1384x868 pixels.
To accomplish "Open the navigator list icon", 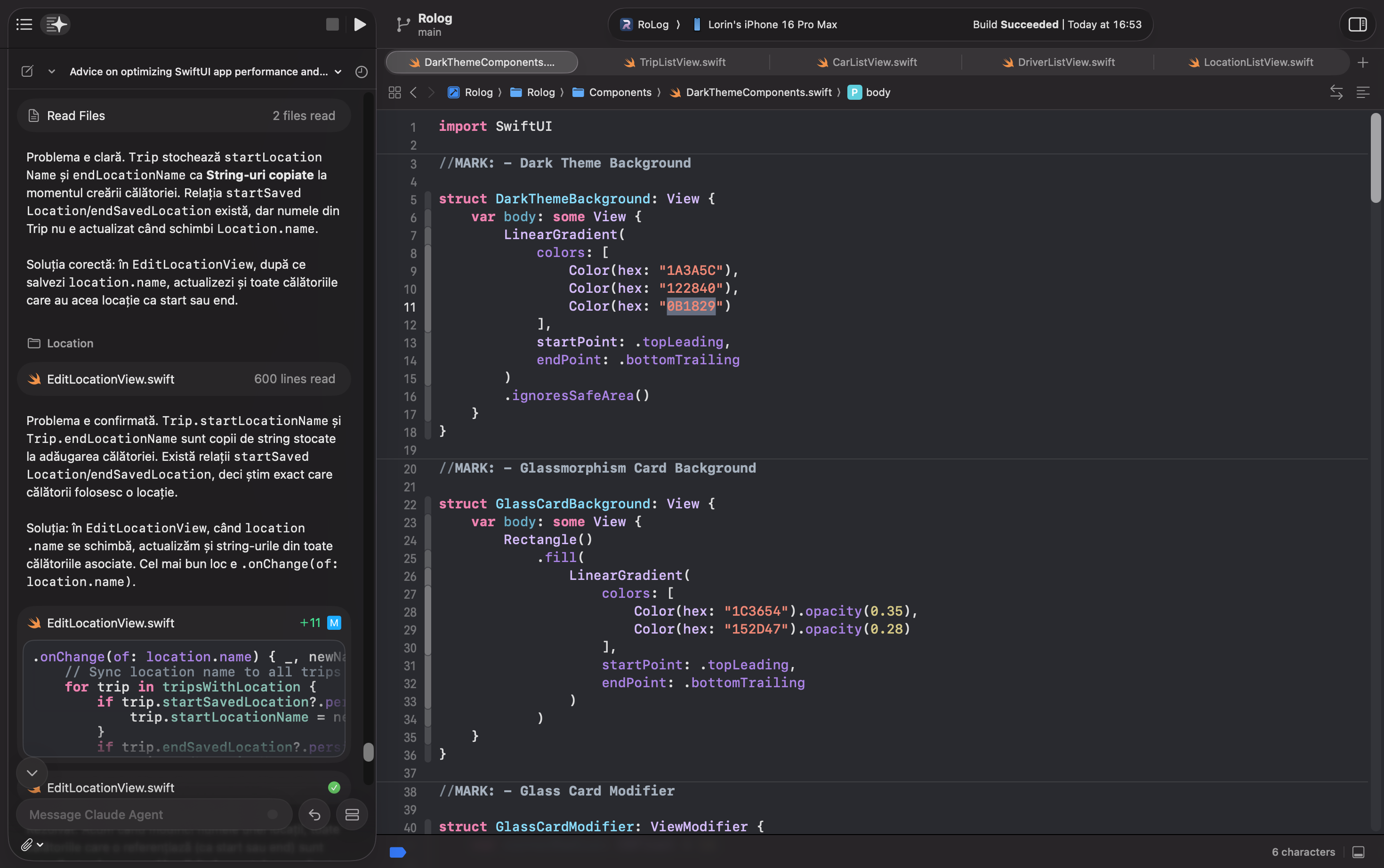I will click(x=24, y=24).
